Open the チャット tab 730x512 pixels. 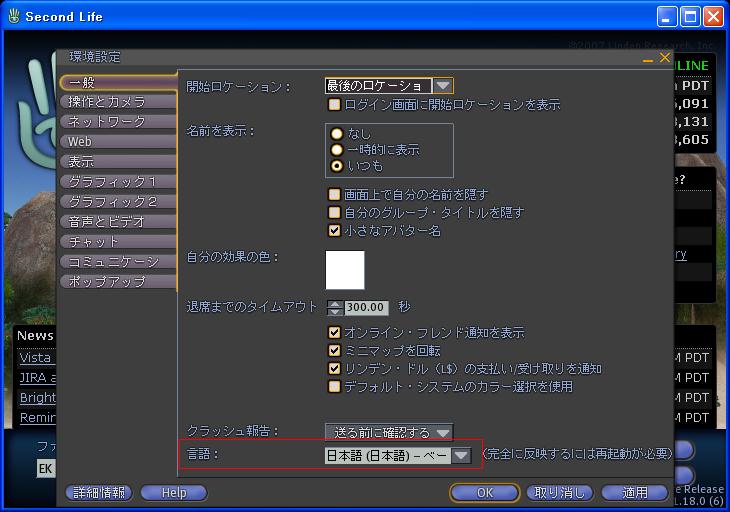(118, 242)
